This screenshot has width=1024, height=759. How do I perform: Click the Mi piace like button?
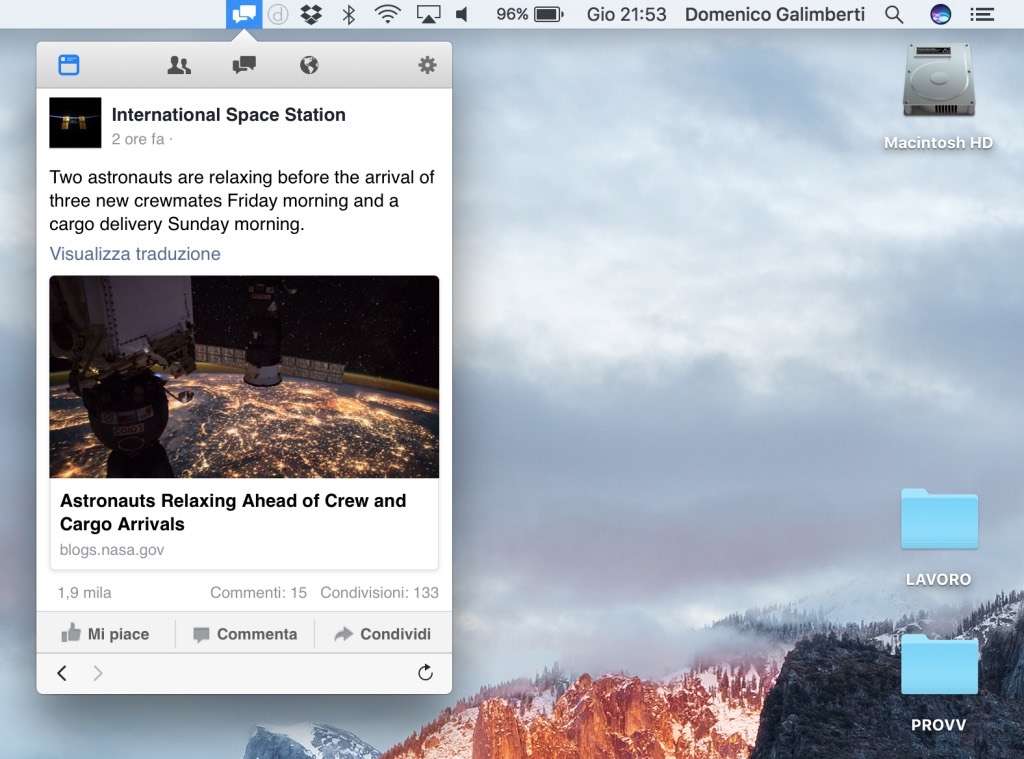click(106, 634)
